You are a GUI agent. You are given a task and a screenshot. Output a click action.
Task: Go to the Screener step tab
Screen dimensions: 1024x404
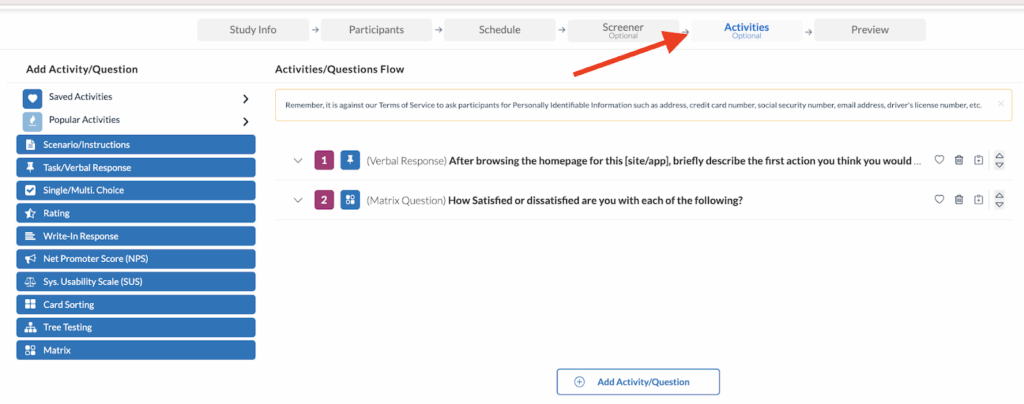(x=623, y=30)
